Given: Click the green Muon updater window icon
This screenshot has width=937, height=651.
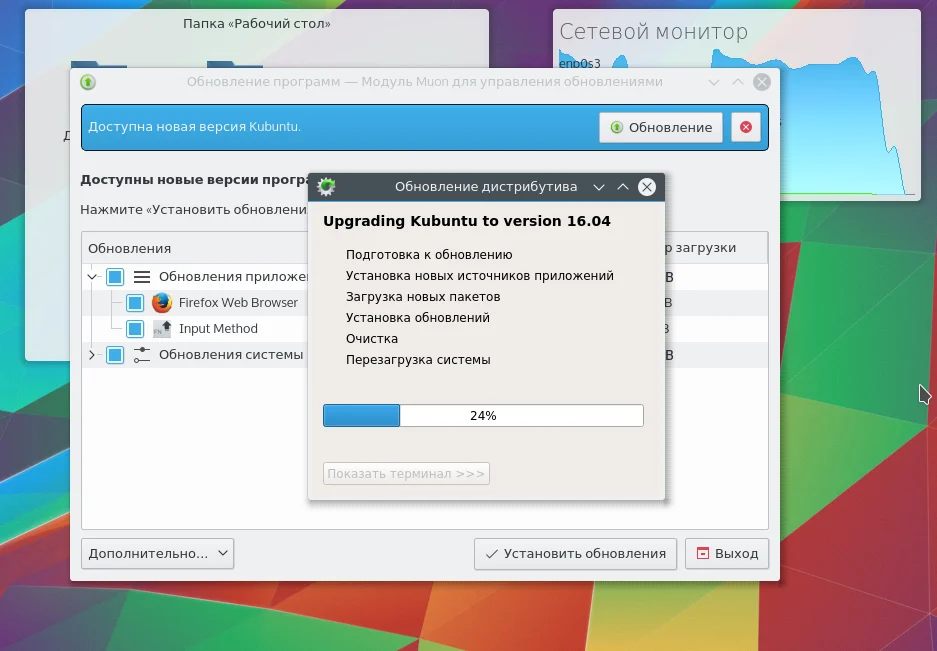Looking at the screenshot, I should (x=88, y=82).
